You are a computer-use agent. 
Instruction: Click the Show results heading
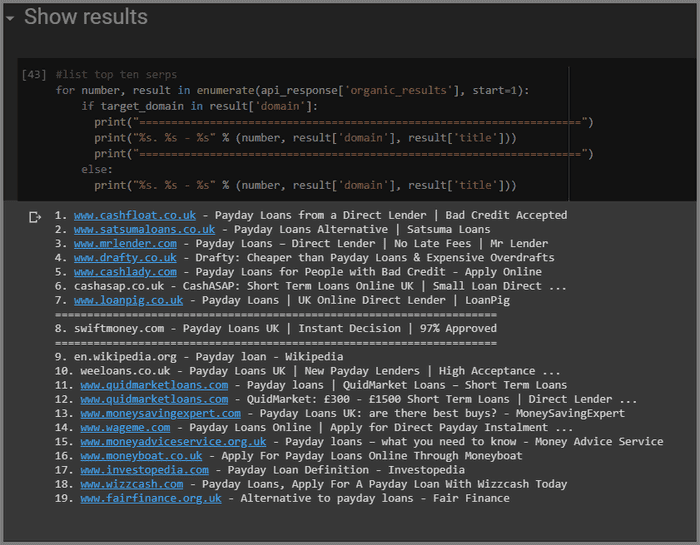pyautogui.click(x=86, y=17)
